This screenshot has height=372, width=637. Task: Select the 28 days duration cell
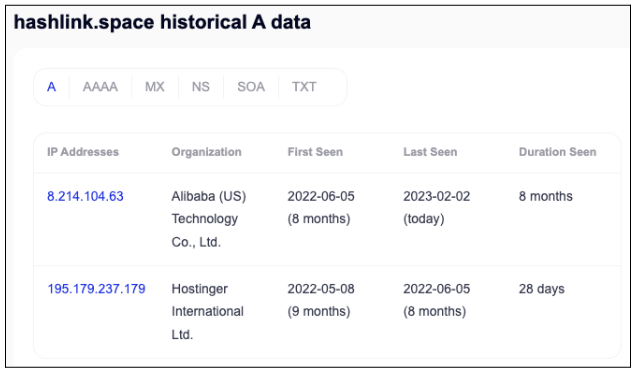pos(542,289)
